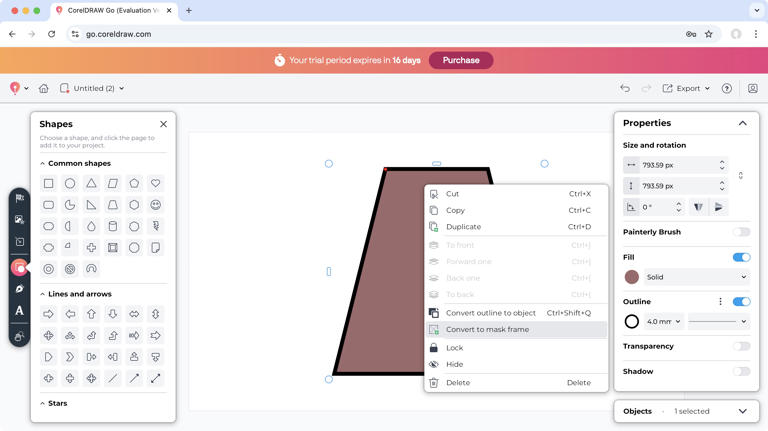Click the Home icon in toolbar
The height and width of the screenshot is (431, 768).
[x=43, y=88]
